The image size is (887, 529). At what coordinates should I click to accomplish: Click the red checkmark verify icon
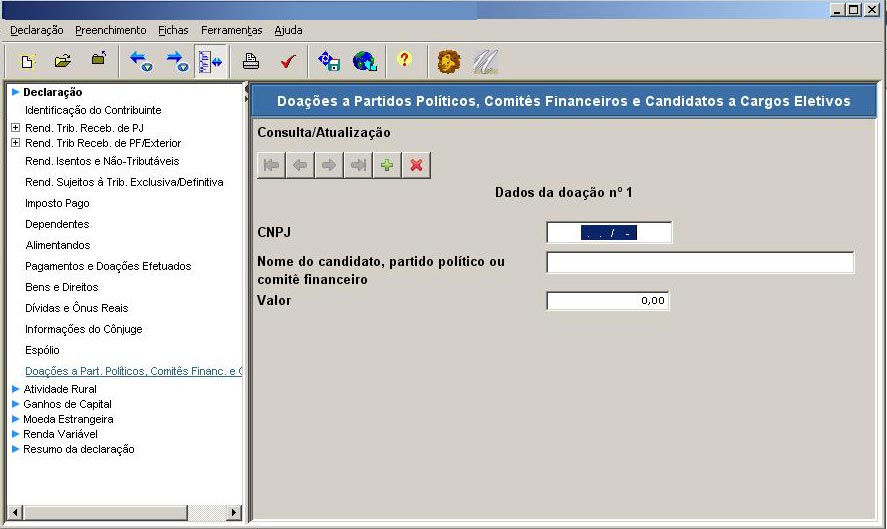288,61
